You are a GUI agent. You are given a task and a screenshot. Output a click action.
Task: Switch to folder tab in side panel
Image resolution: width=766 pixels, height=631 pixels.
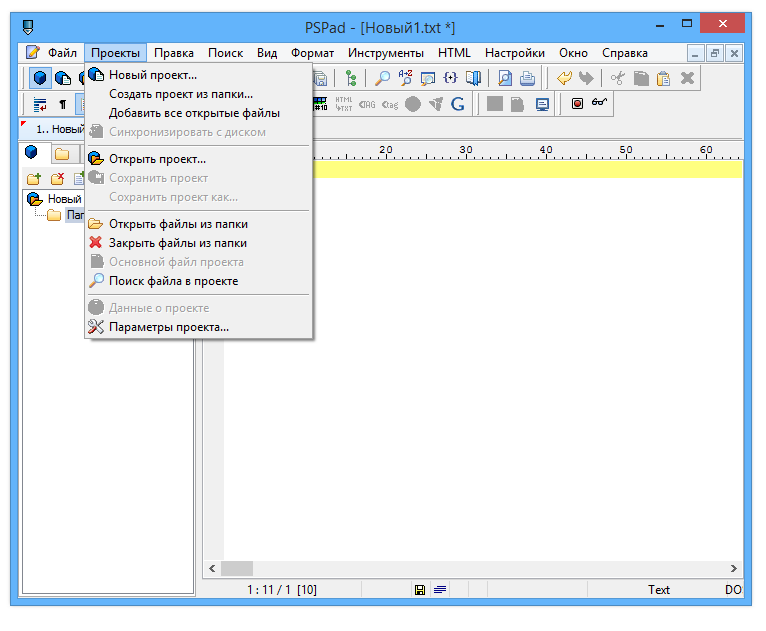coord(62,154)
